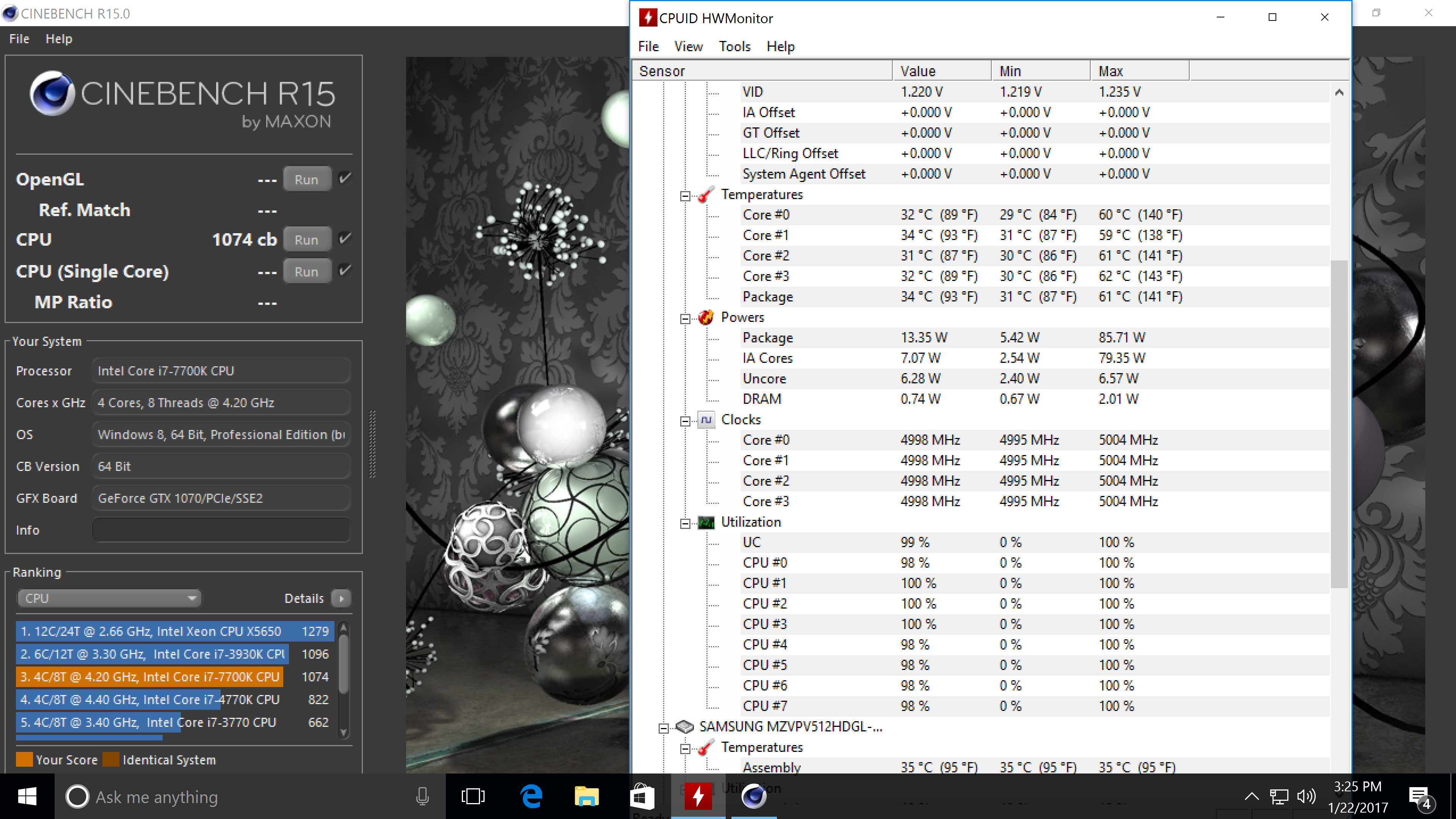This screenshot has width=1456, height=819.
Task: Click the Cortana circle icon
Action: coord(77,797)
